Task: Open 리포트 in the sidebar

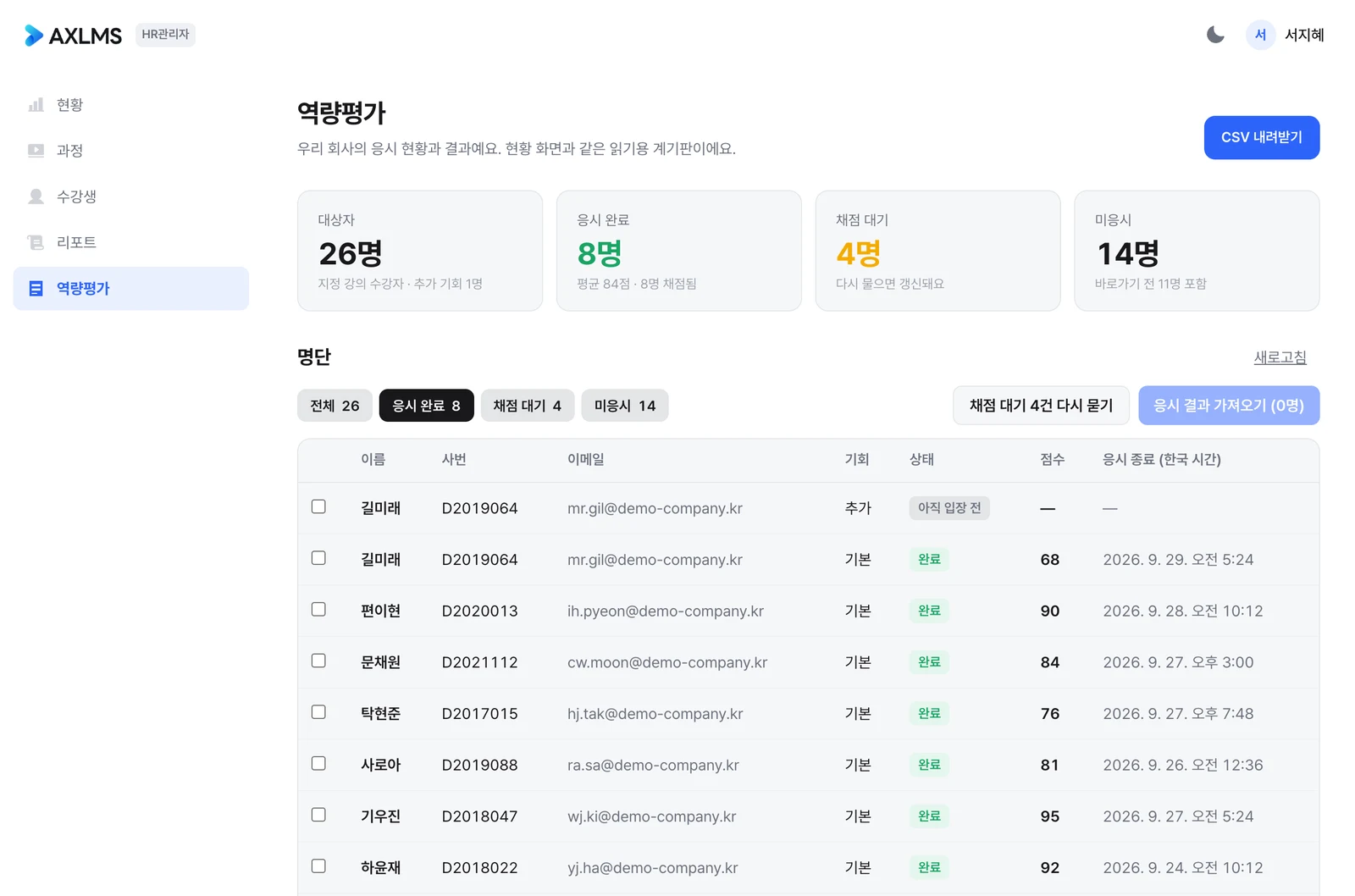Action: 131,242
